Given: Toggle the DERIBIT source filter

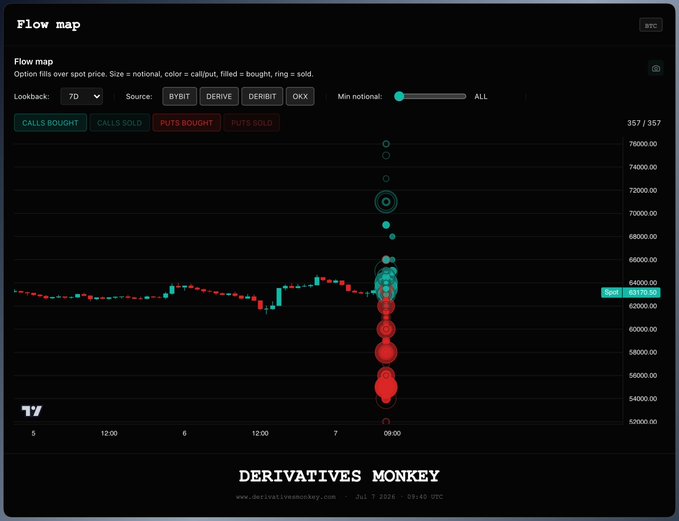Looking at the screenshot, I should [x=262, y=96].
